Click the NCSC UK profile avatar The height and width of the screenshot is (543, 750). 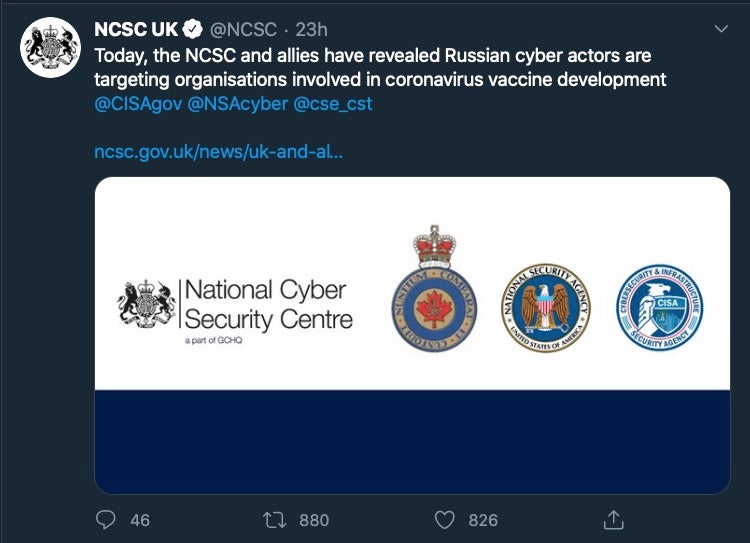pos(50,48)
